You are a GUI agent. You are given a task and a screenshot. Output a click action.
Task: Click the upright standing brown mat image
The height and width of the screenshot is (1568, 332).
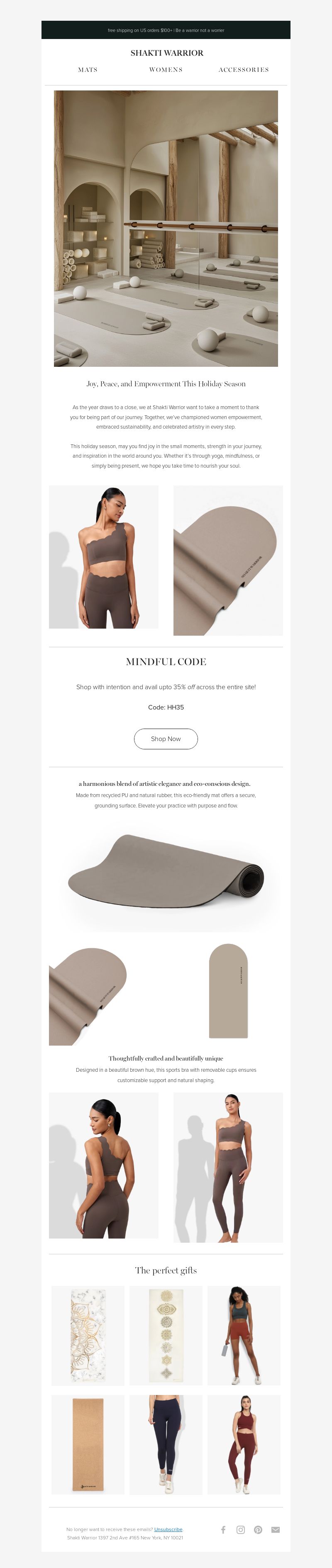[228, 991]
